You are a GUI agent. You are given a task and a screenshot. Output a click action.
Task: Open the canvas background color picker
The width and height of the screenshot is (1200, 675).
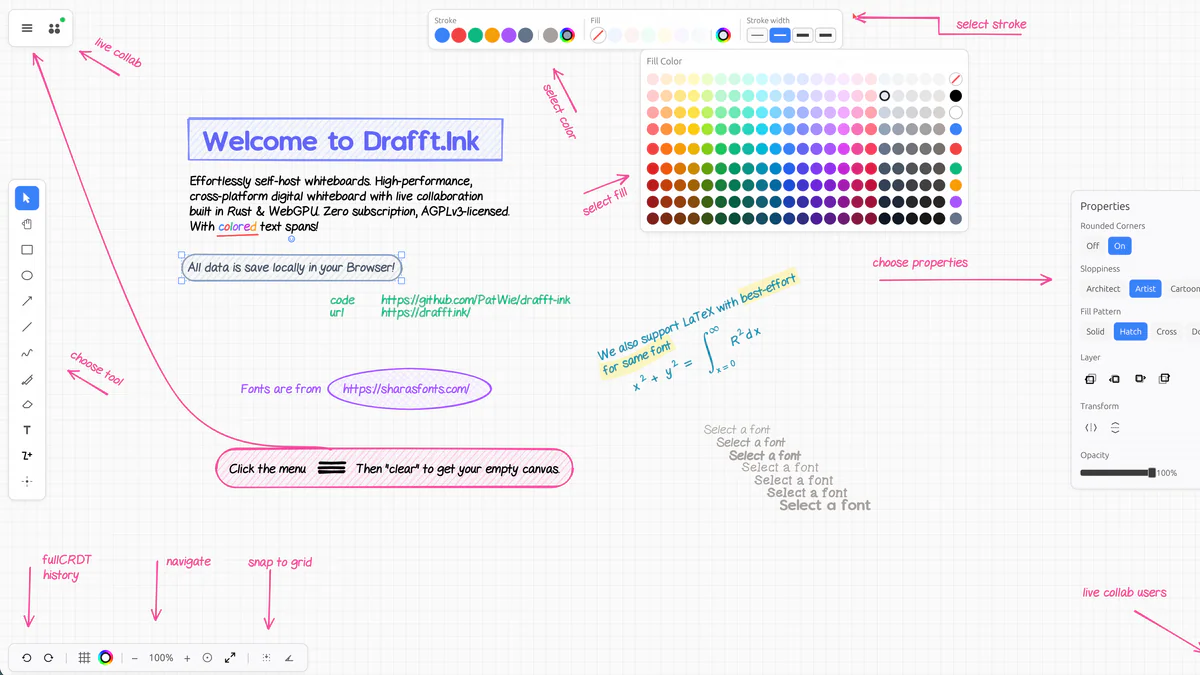tap(106, 657)
